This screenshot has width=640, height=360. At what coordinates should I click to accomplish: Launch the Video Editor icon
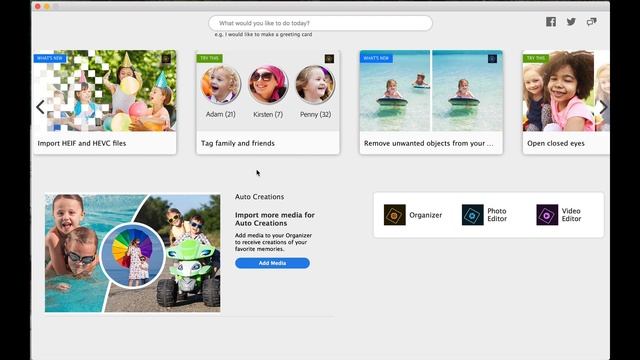[547, 215]
